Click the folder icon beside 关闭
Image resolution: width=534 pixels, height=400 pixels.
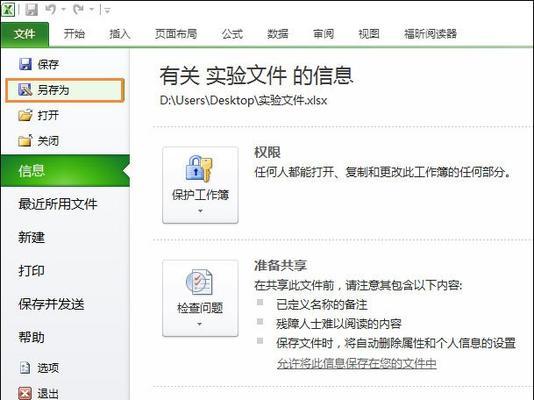click(x=25, y=140)
